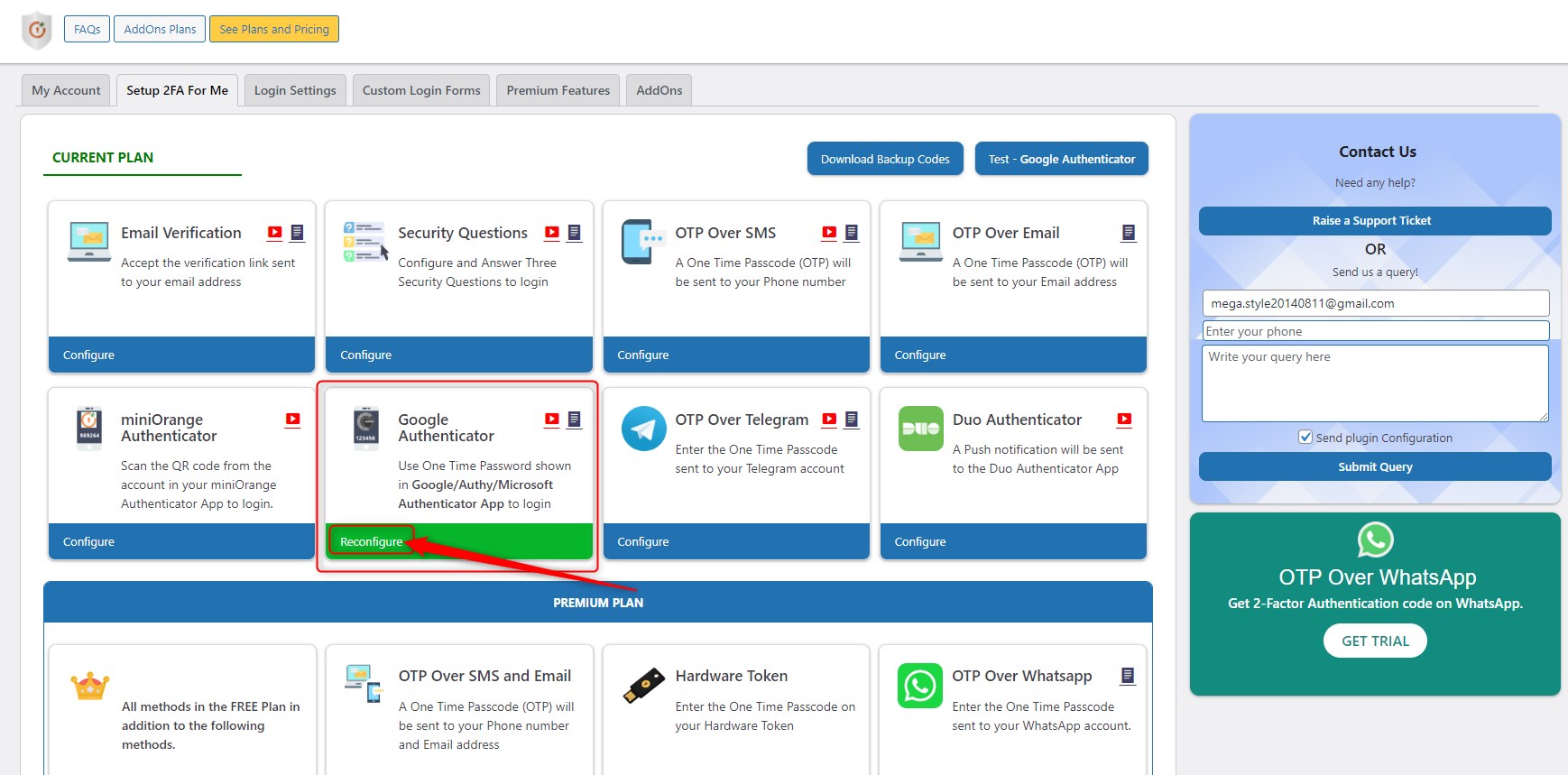Click the green WhatsApp icon in the premium card
Image resolution: width=1568 pixels, height=775 pixels.
click(x=920, y=686)
